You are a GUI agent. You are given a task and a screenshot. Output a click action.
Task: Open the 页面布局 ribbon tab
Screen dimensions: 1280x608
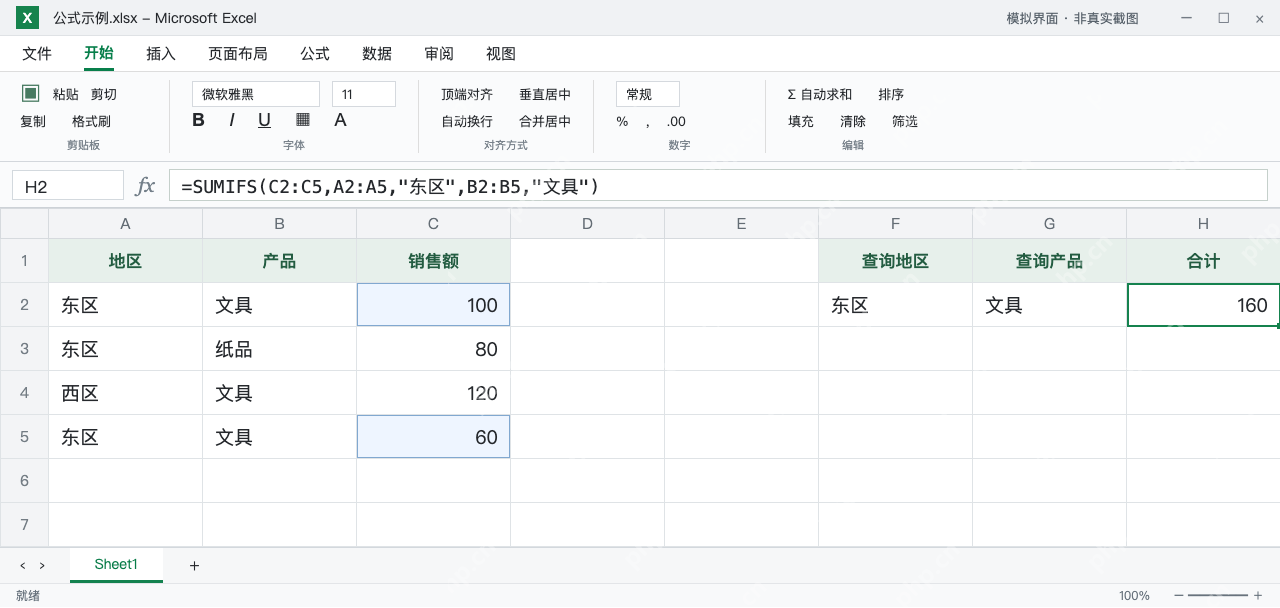[x=238, y=54]
